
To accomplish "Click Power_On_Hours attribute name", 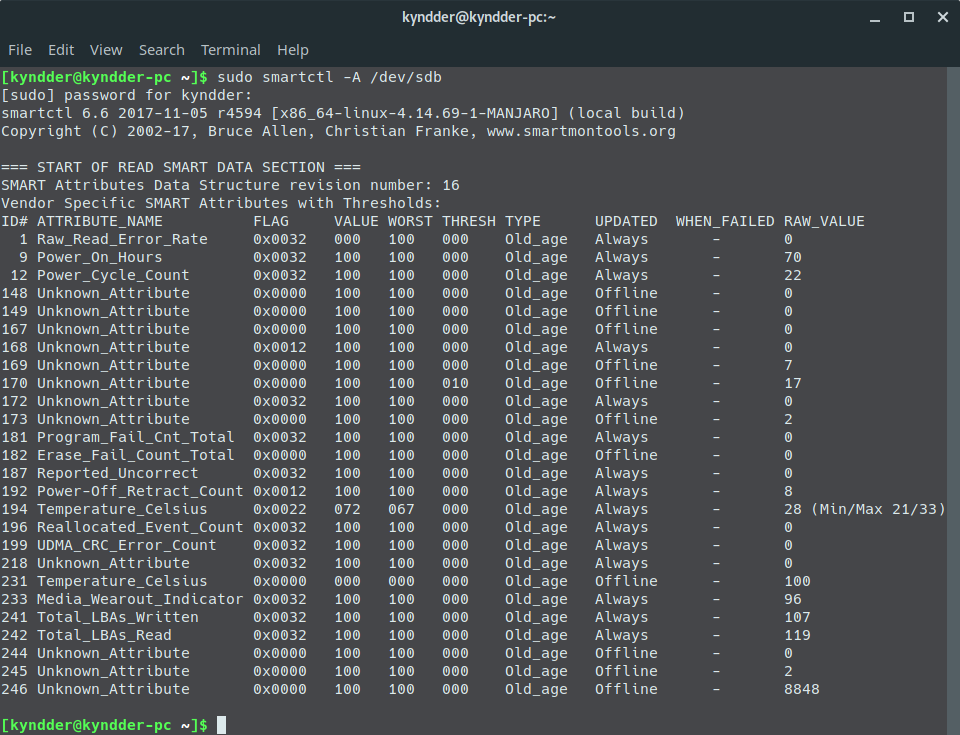I will 99,257.
